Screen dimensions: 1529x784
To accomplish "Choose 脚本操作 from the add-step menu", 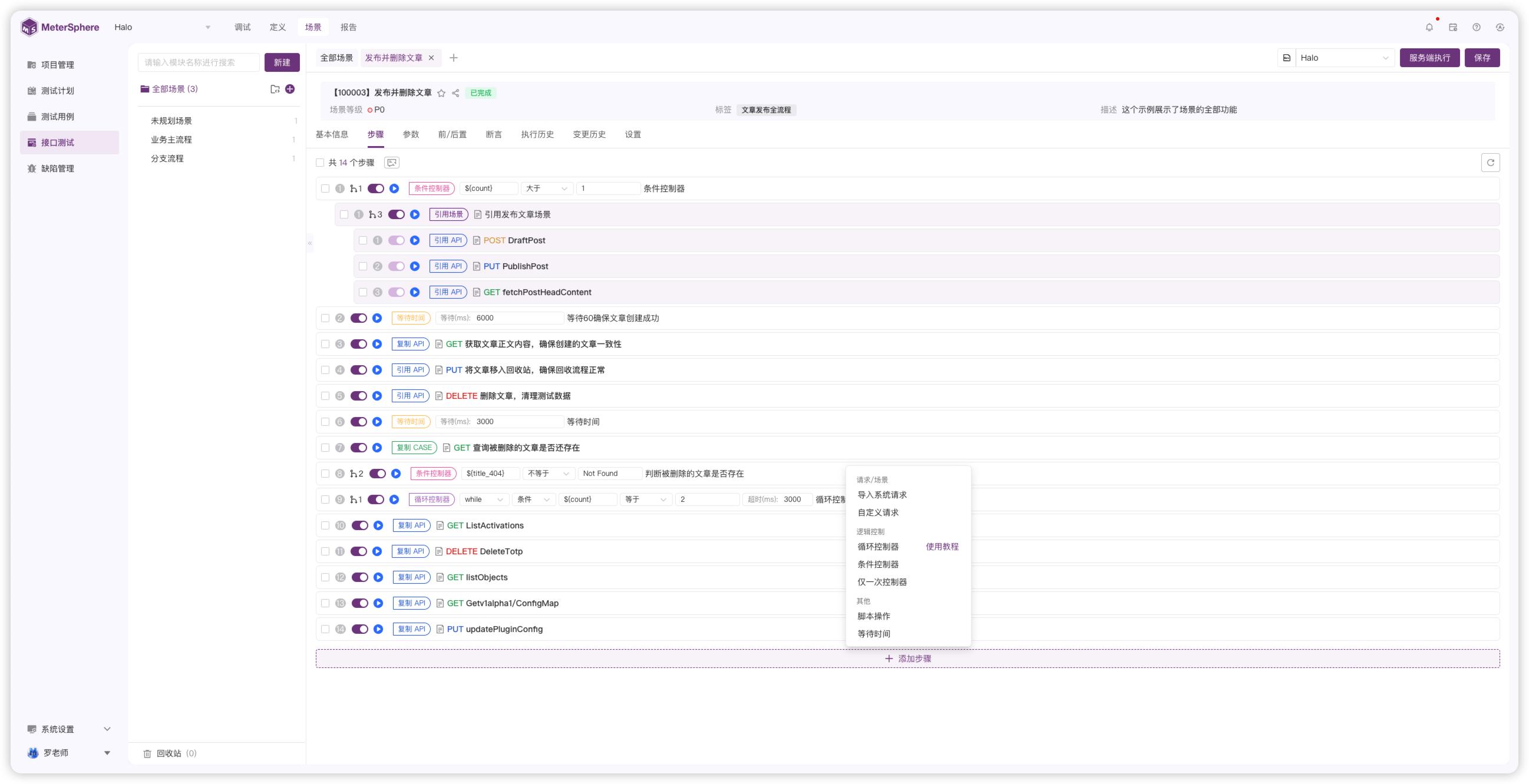I will click(873, 616).
